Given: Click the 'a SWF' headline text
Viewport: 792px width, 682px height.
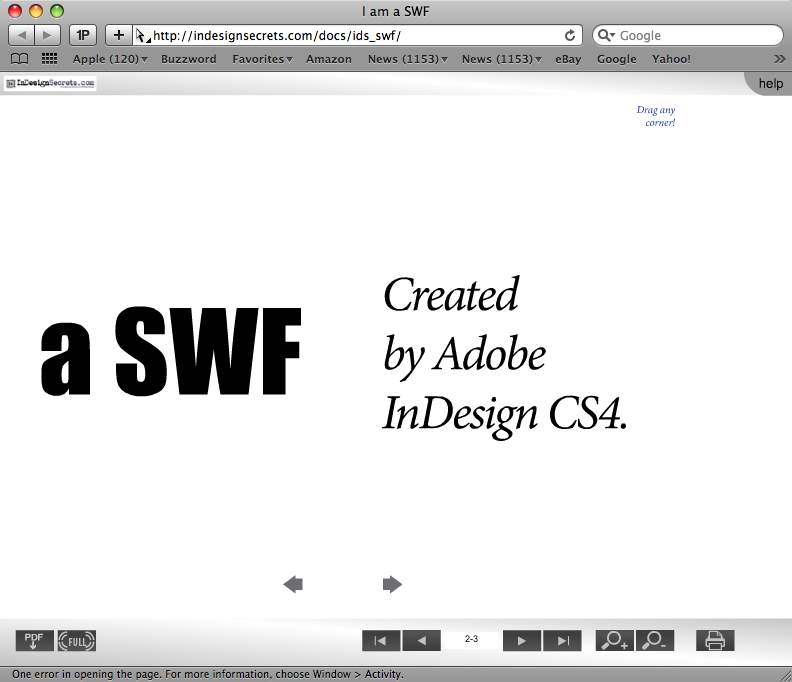Looking at the screenshot, I should pyautogui.click(x=171, y=351).
